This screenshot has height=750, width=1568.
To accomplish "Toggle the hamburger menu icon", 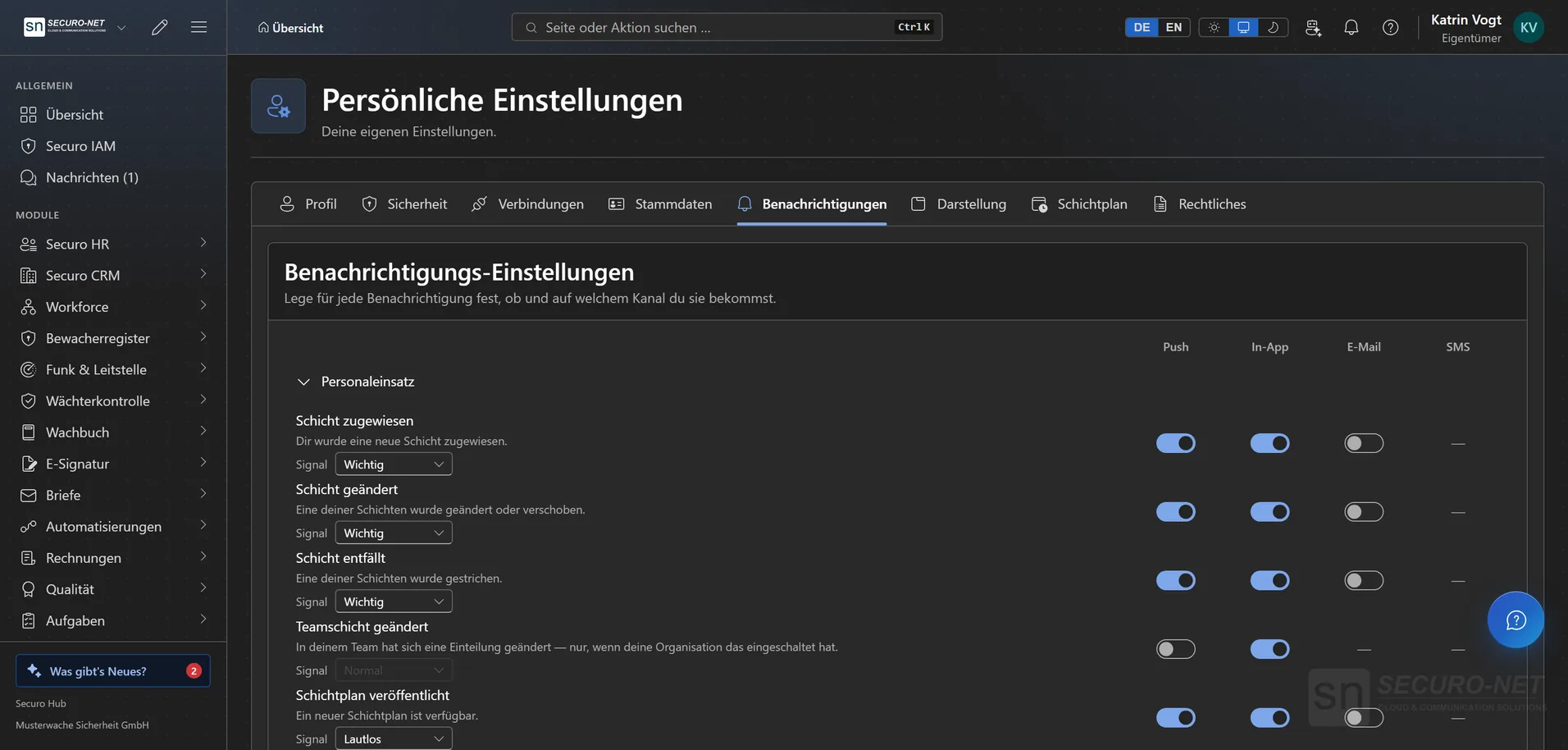I will (x=198, y=27).
